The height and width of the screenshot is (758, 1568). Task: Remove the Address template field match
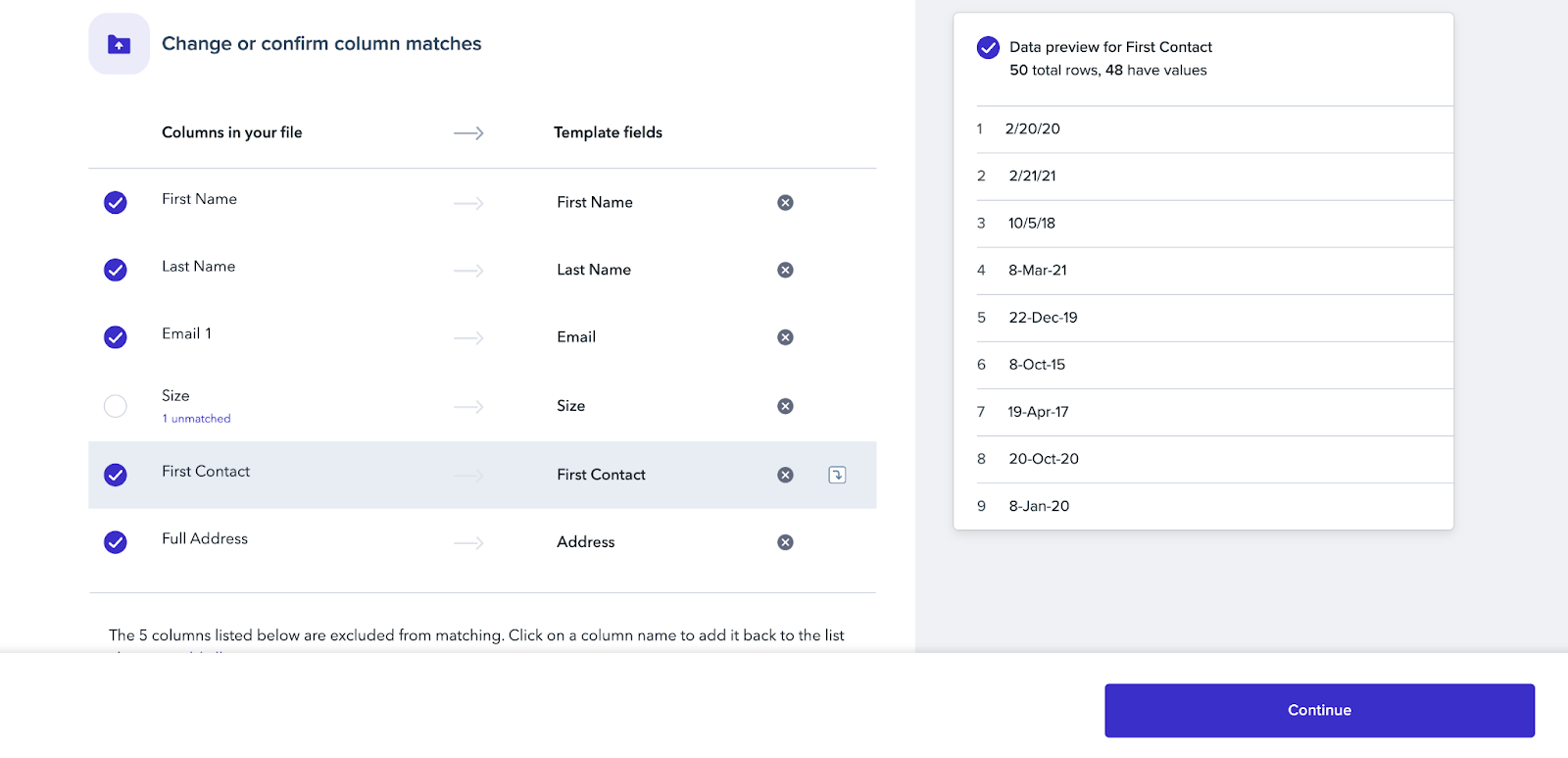coord(786,541)
